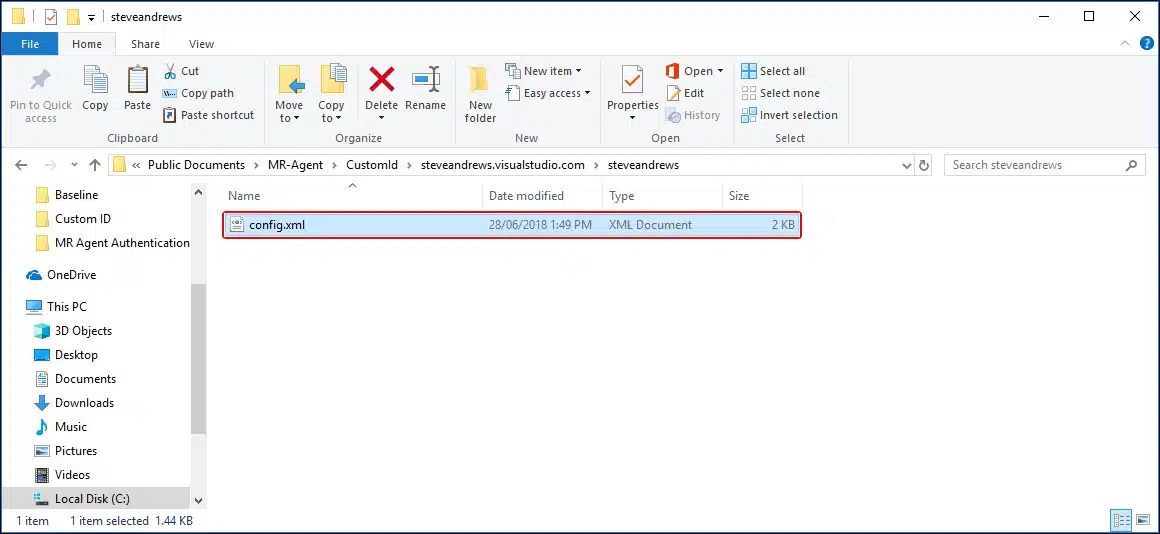The width and height of the screenshot is (1160, 534).
Task: Switch to large icons view in status bar
Action: pyautogui.click(x=1143, y=521)
